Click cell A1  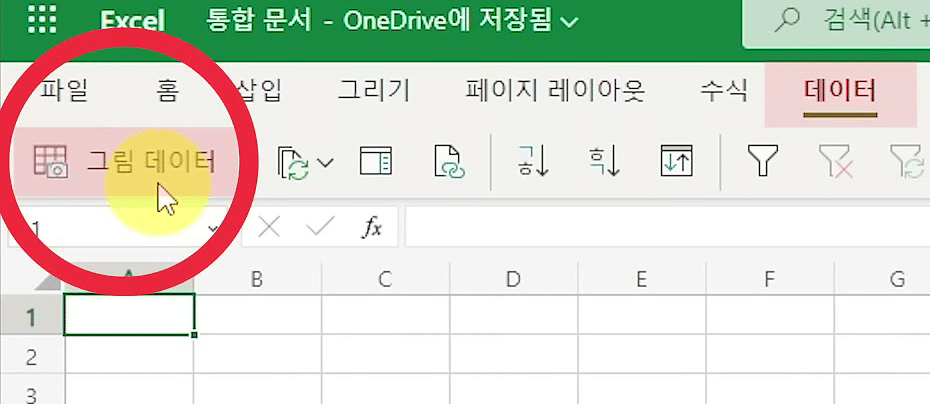click(129, 315)
